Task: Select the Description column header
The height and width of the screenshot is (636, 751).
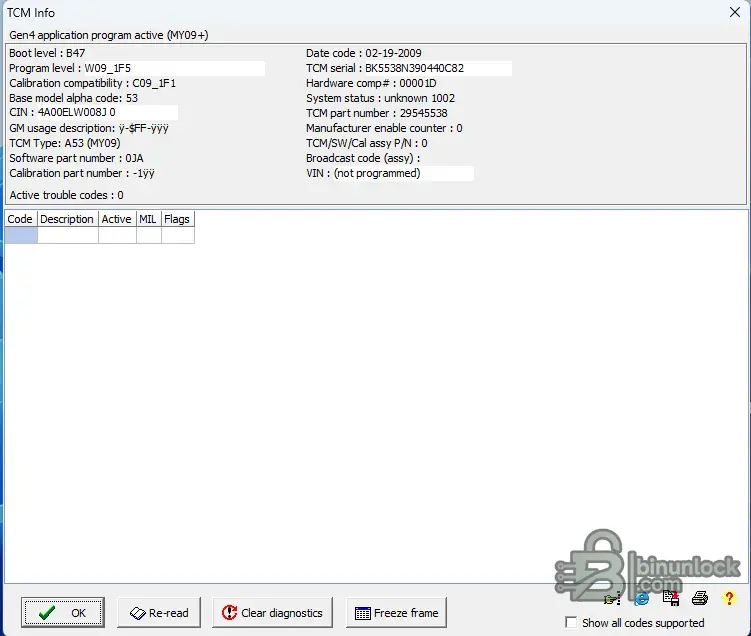Action: point(68,219)
